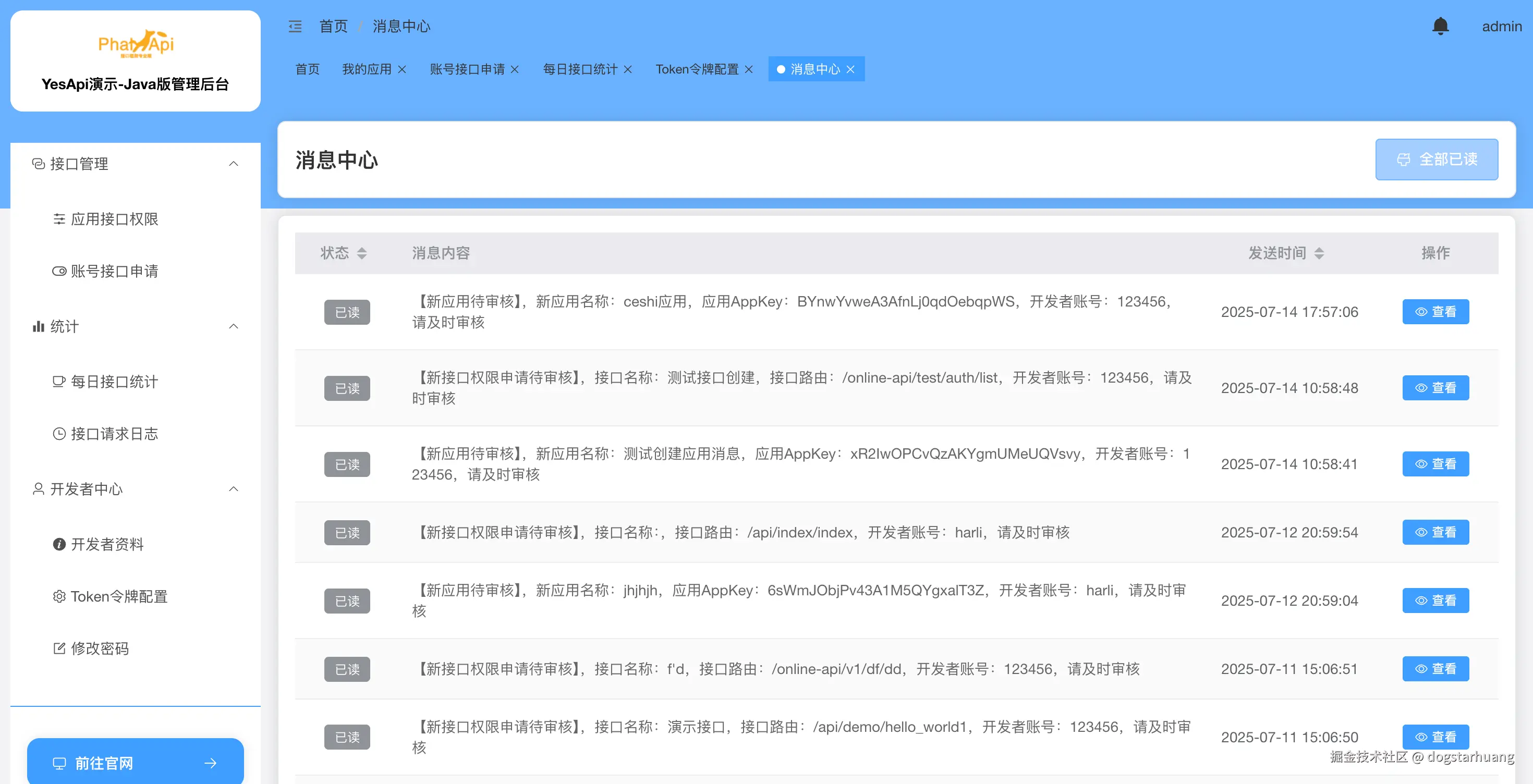
Task: Close the 我的应用 tab
Action: (x=403, y=70)
